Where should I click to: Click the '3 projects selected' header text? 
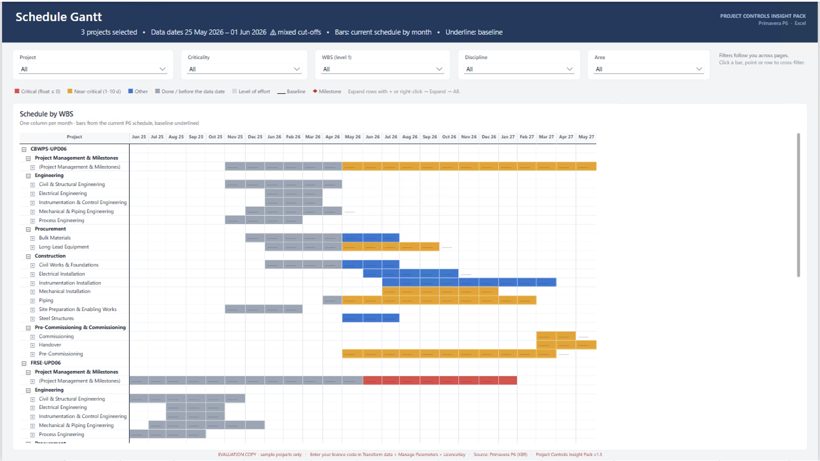109,32
